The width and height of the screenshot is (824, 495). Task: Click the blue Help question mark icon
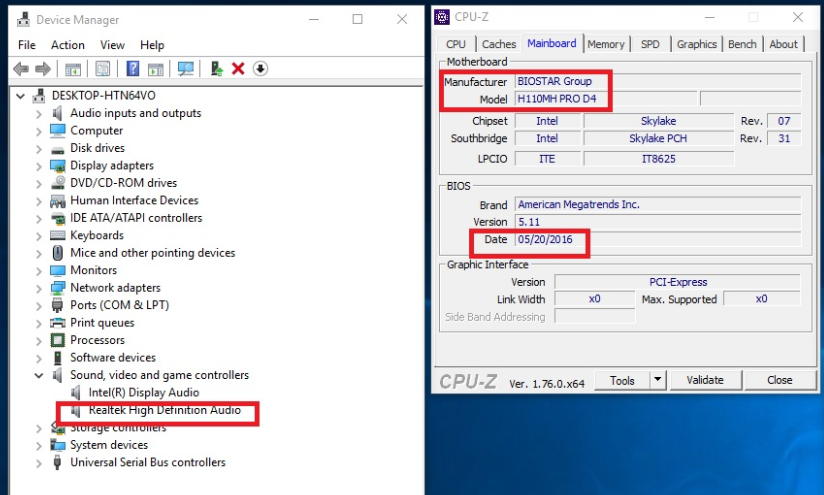click(x=132, y=68)
